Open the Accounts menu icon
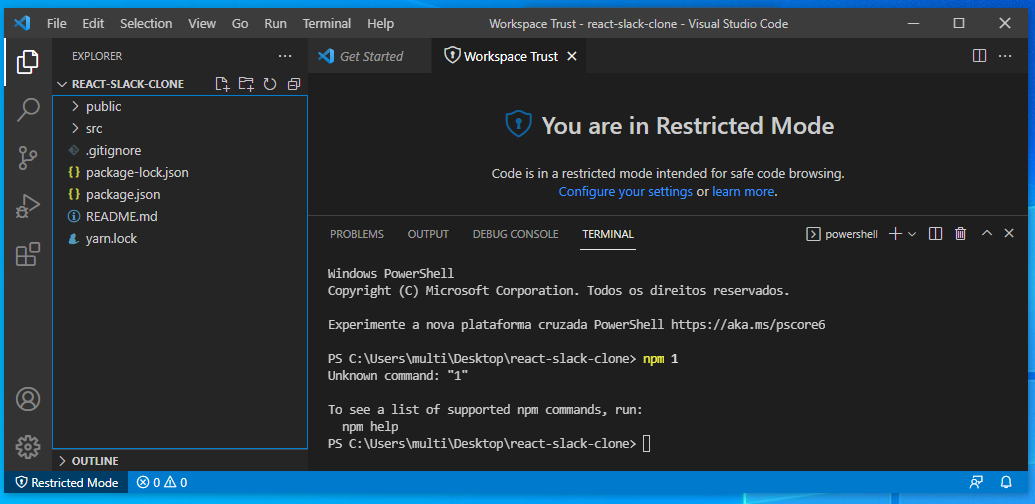The height and width of the screenshot is (504, 1035). pos(28,399)
